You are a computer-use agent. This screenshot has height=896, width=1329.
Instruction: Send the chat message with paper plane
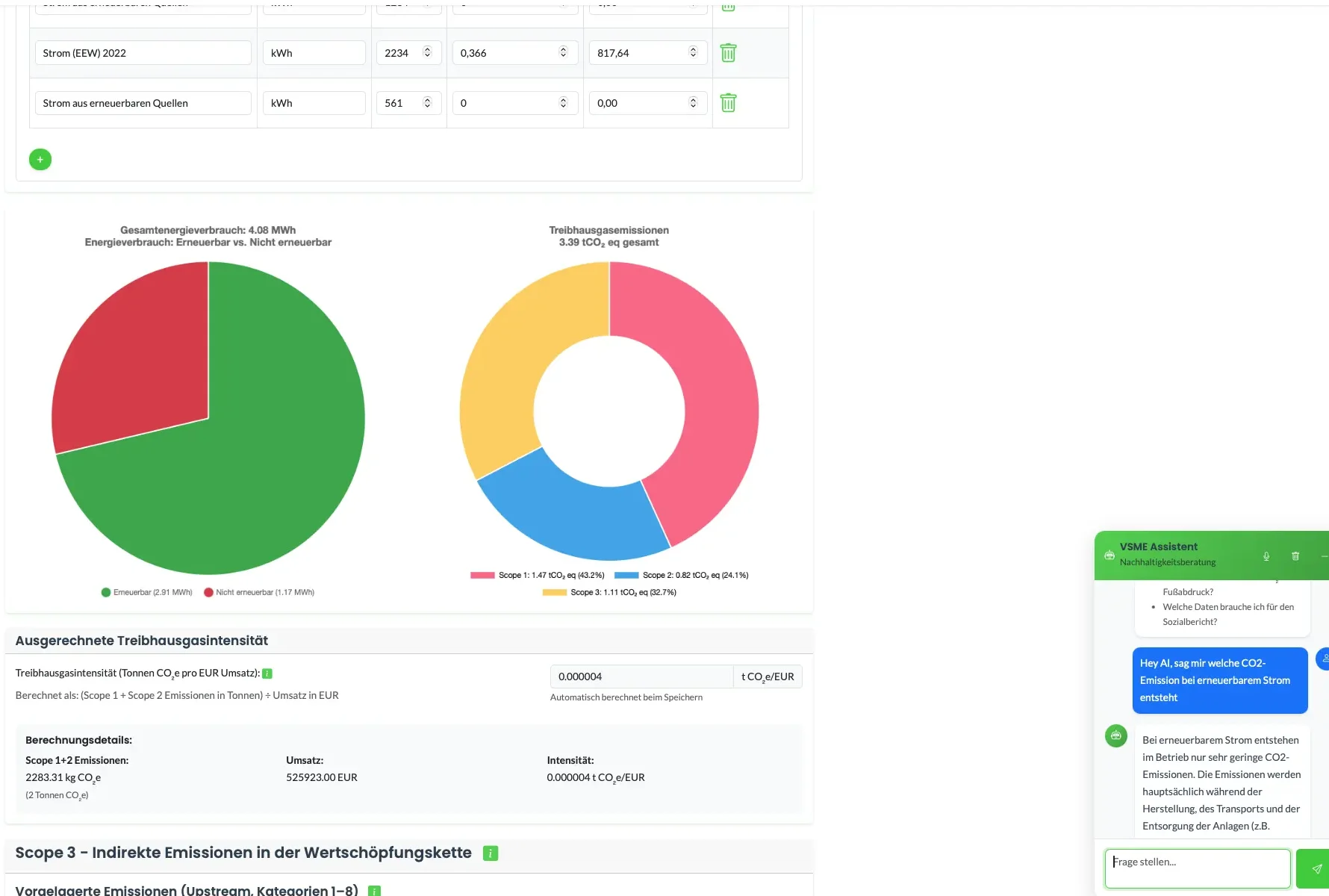[1316, 868]
